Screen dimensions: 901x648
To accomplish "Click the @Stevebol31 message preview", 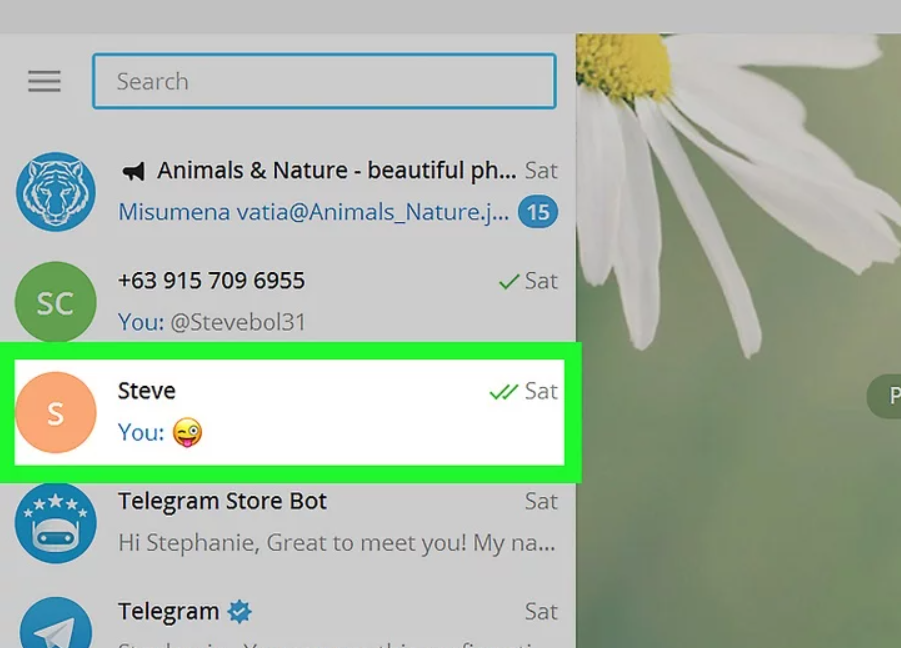I will point(212,322).
